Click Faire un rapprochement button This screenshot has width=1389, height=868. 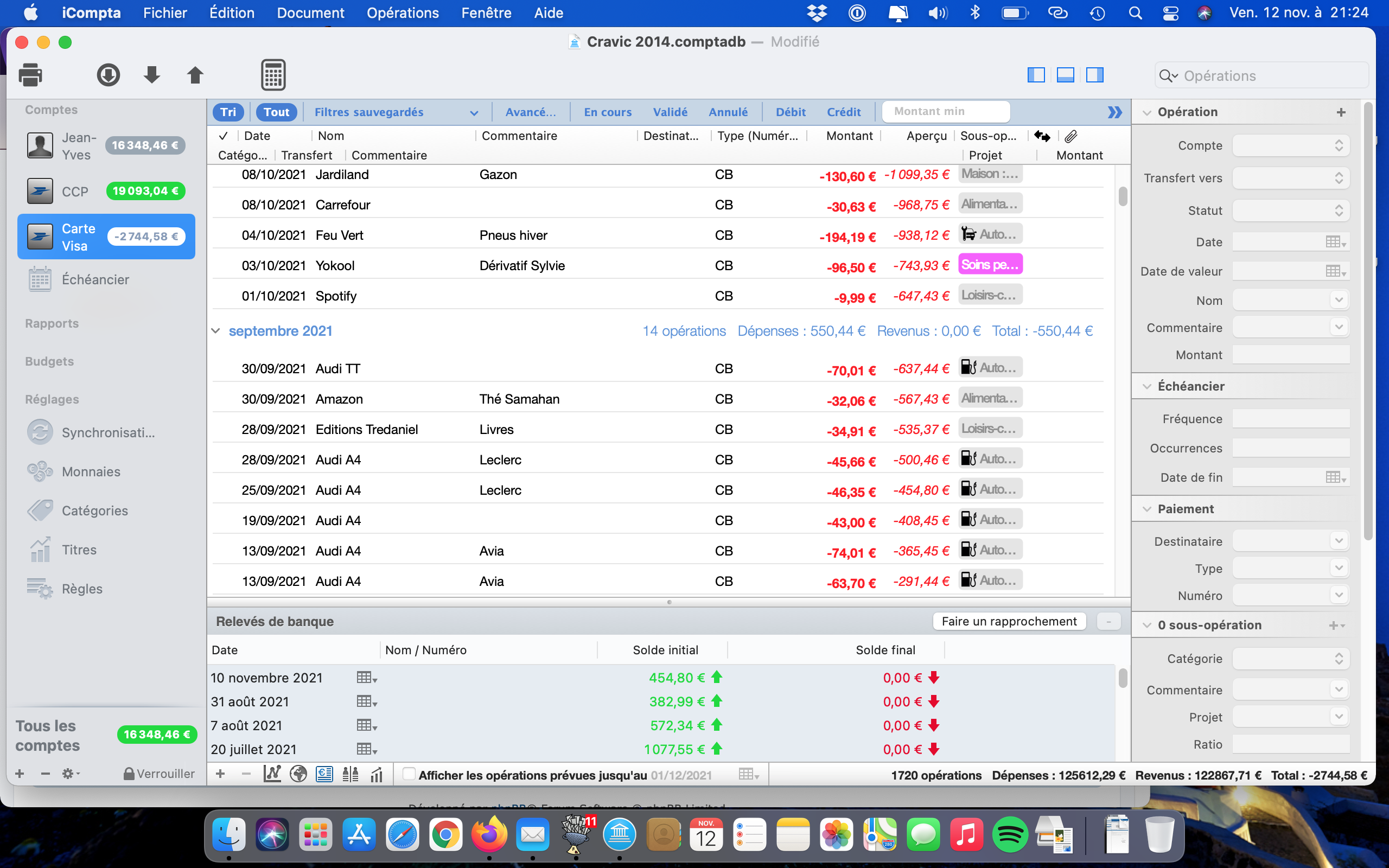[x=1009, y=621]
